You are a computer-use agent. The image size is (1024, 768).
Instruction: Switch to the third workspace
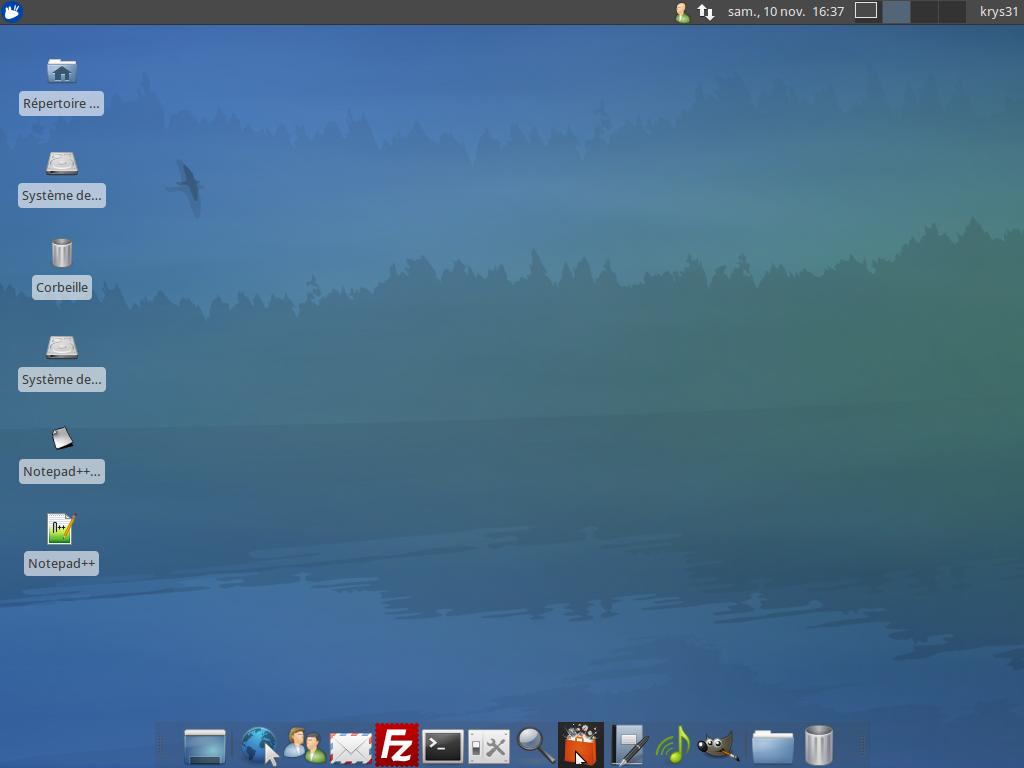(x=924, y=12)
